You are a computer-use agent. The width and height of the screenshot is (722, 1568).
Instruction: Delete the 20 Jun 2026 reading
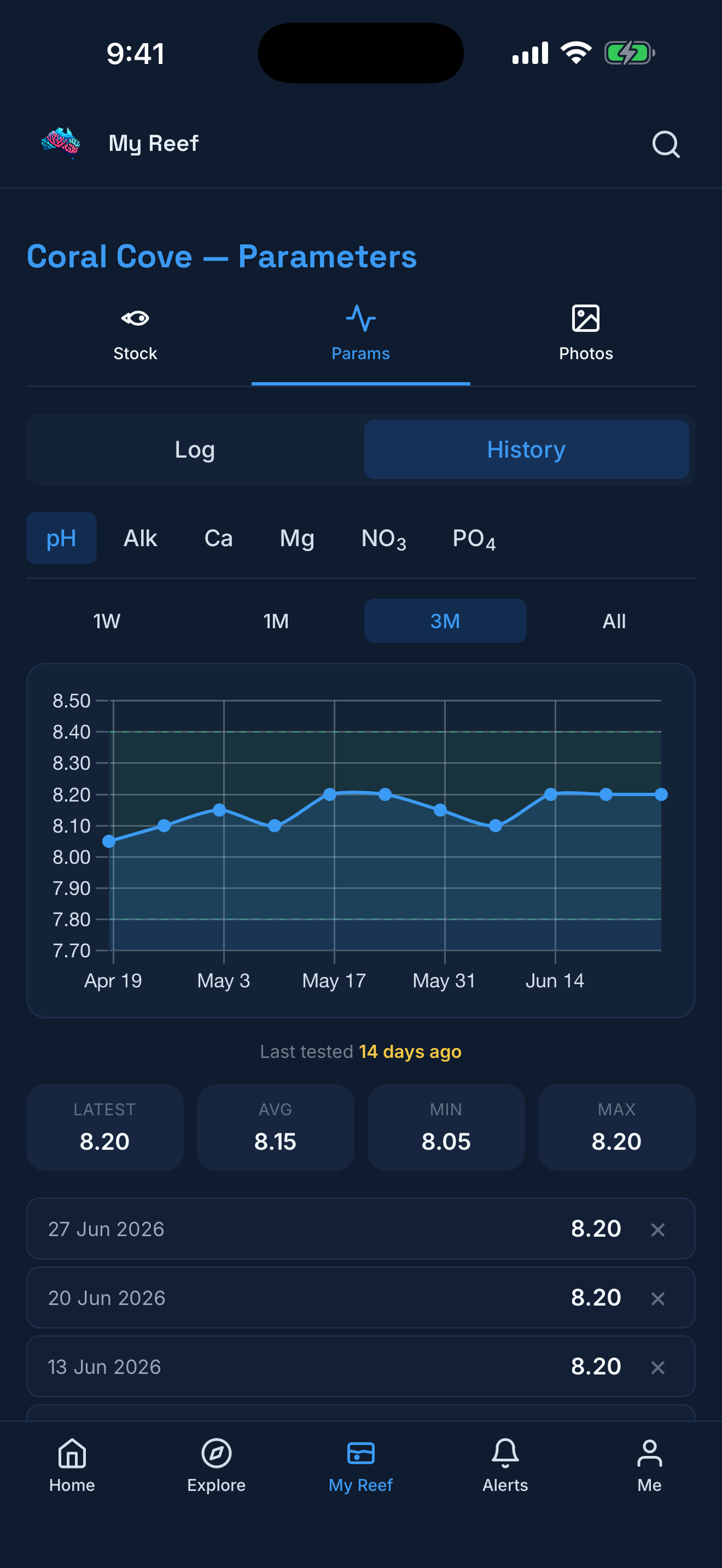coord(657,1298)
